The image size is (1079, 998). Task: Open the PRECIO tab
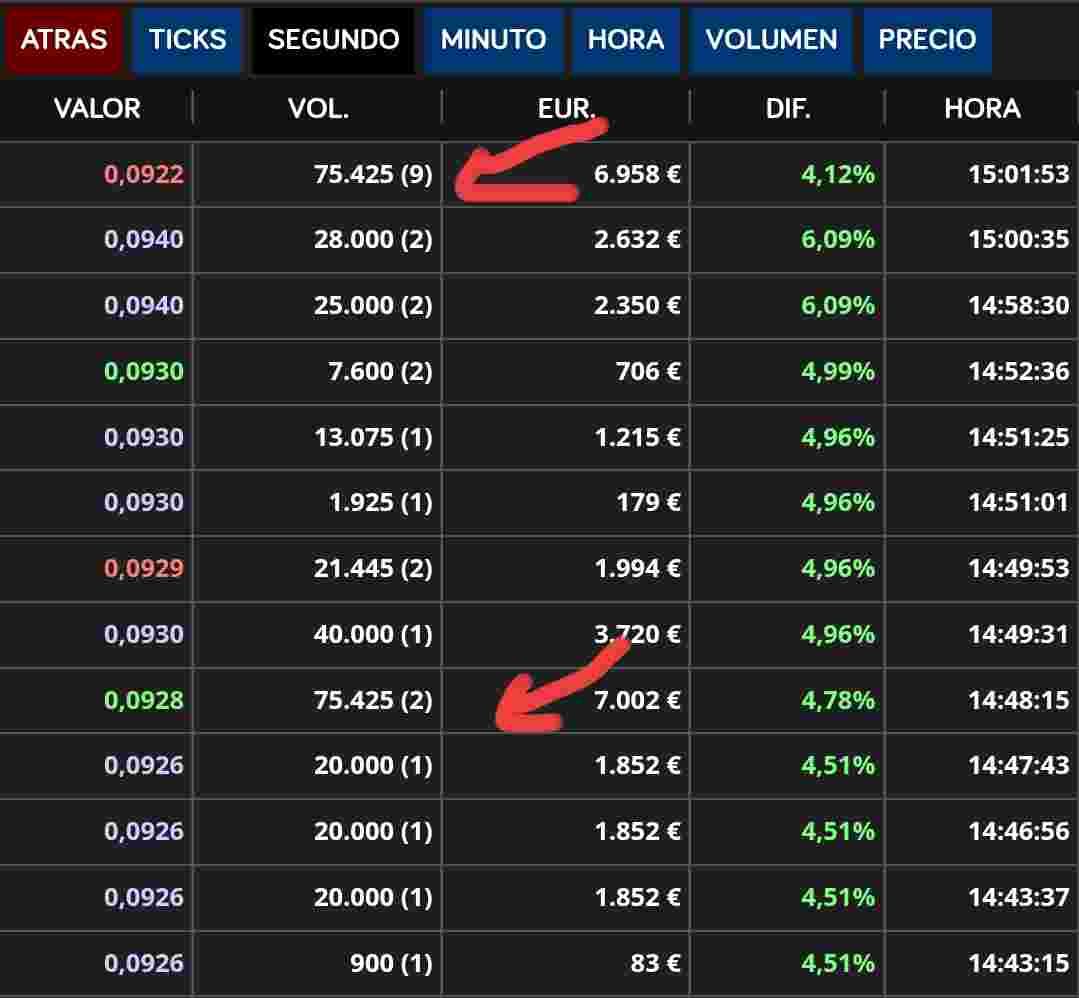pyautogui.click(x=927, y=40)
